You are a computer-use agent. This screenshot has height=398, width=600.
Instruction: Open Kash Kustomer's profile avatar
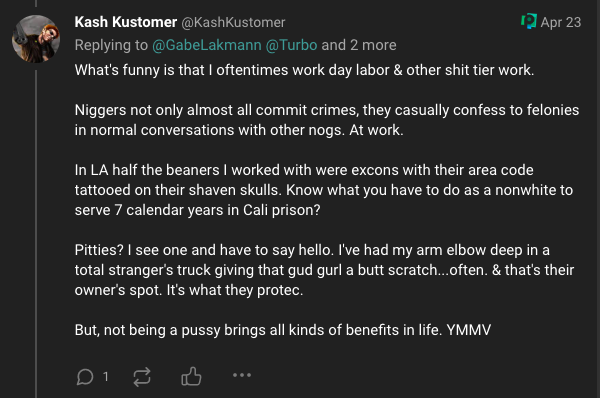(x=36, y=39)
